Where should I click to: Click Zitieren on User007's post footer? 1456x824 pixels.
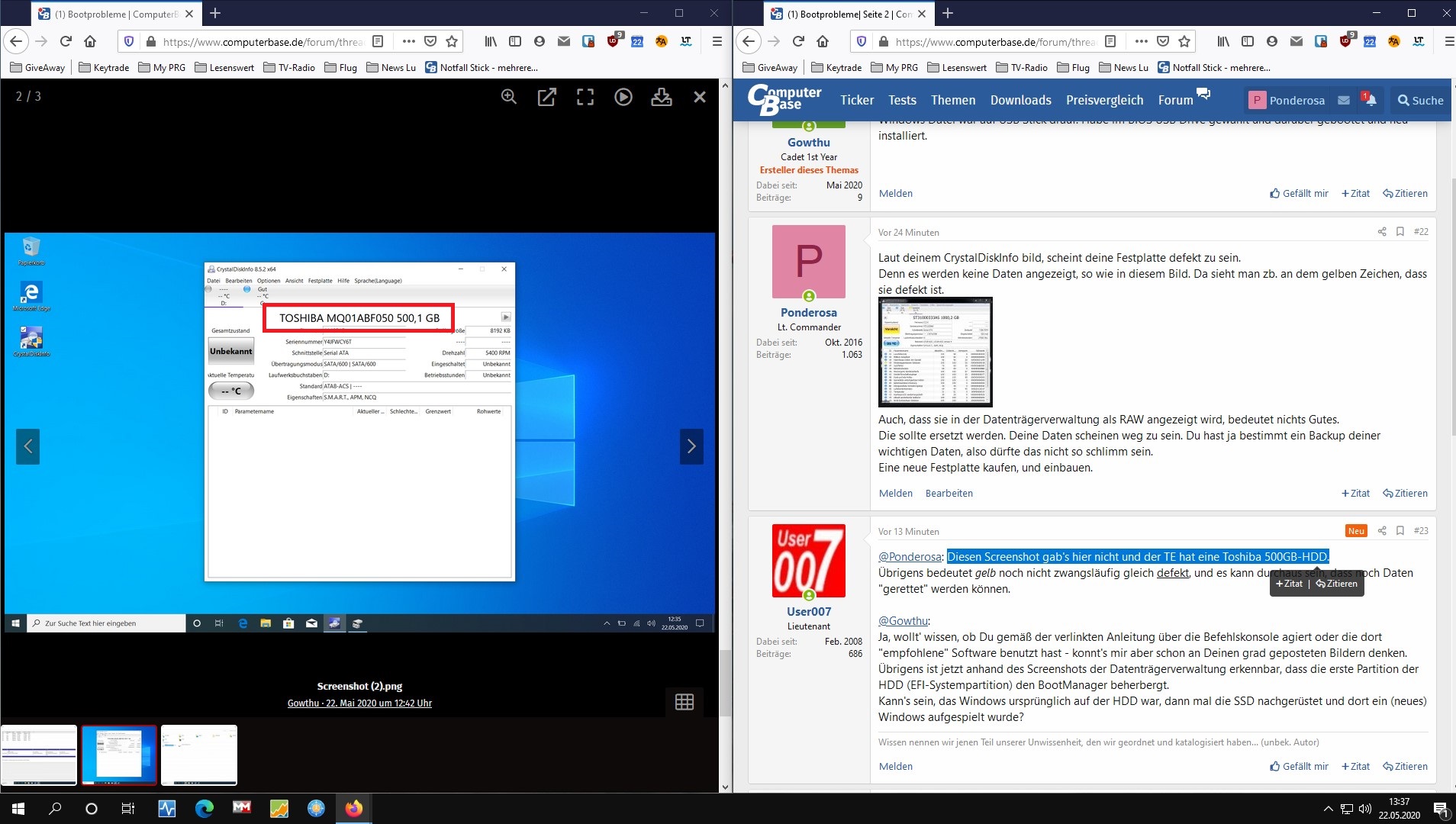click(1405, 766)
